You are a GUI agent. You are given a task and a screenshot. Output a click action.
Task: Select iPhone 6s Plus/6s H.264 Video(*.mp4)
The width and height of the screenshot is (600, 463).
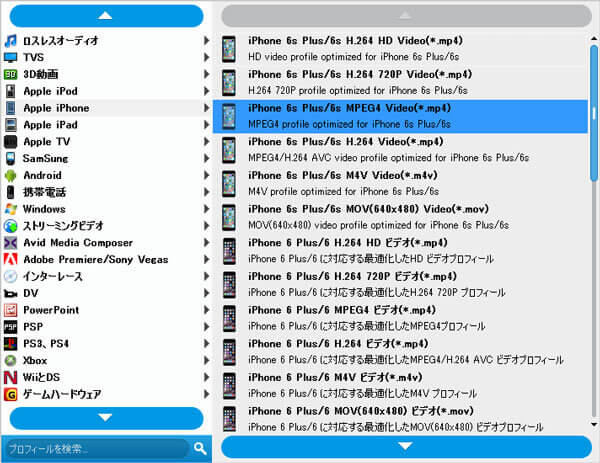(x=400, y=150)
